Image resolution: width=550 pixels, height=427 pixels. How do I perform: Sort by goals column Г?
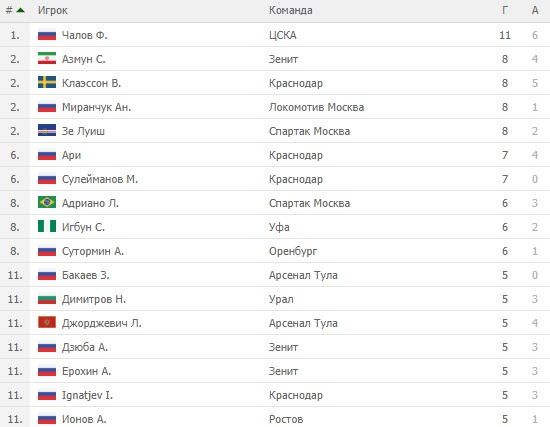505,10
